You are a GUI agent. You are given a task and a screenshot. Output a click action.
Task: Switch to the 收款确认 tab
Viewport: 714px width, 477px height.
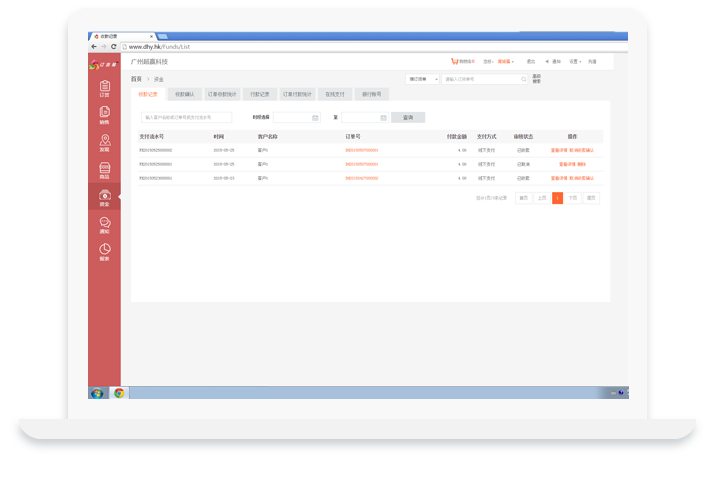tap(186, 94)
